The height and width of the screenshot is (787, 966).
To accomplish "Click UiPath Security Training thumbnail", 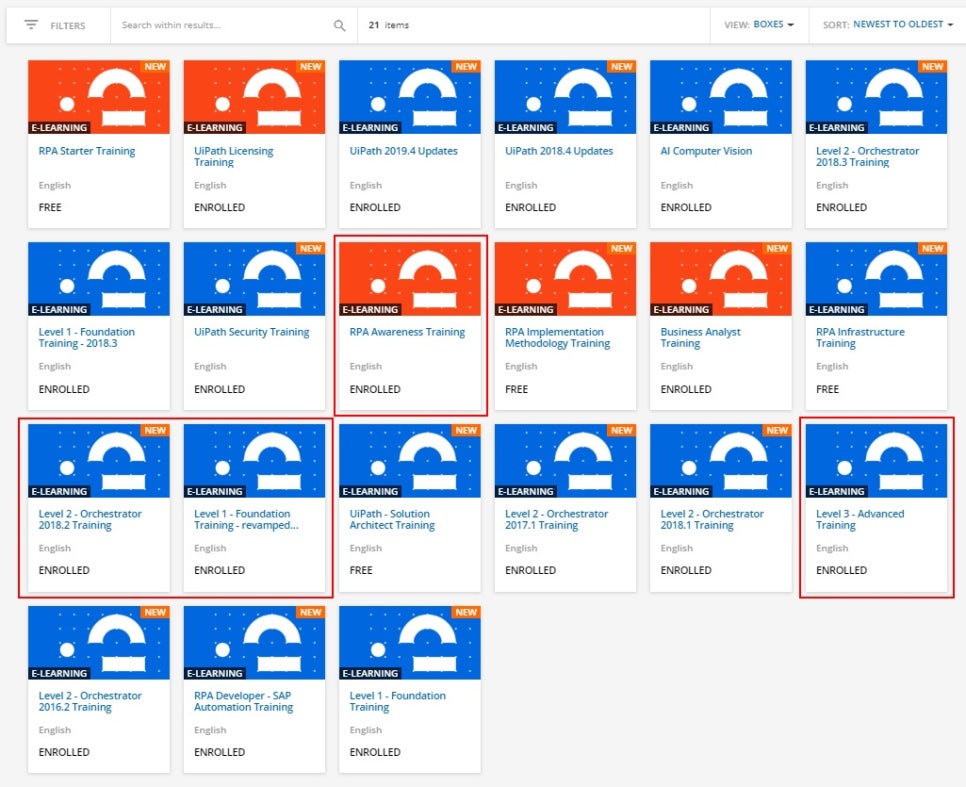I will [254, 279].
